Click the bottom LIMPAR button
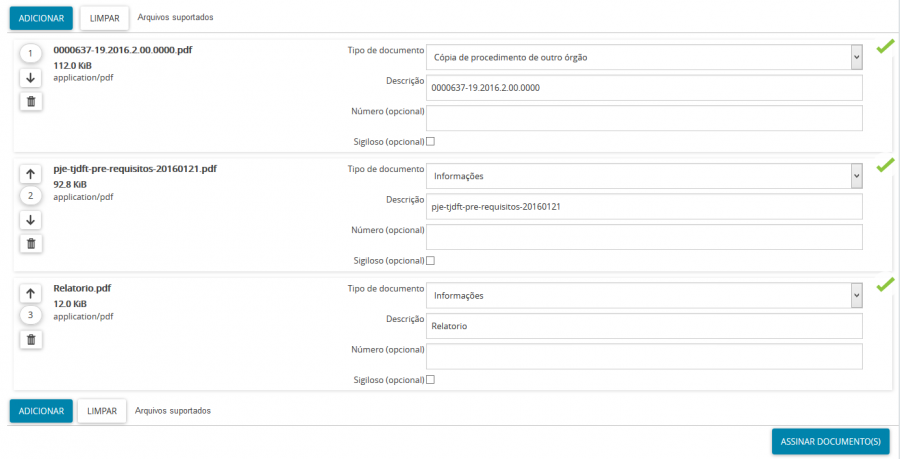This screenshot has width=900, height=459. point(102,411)
